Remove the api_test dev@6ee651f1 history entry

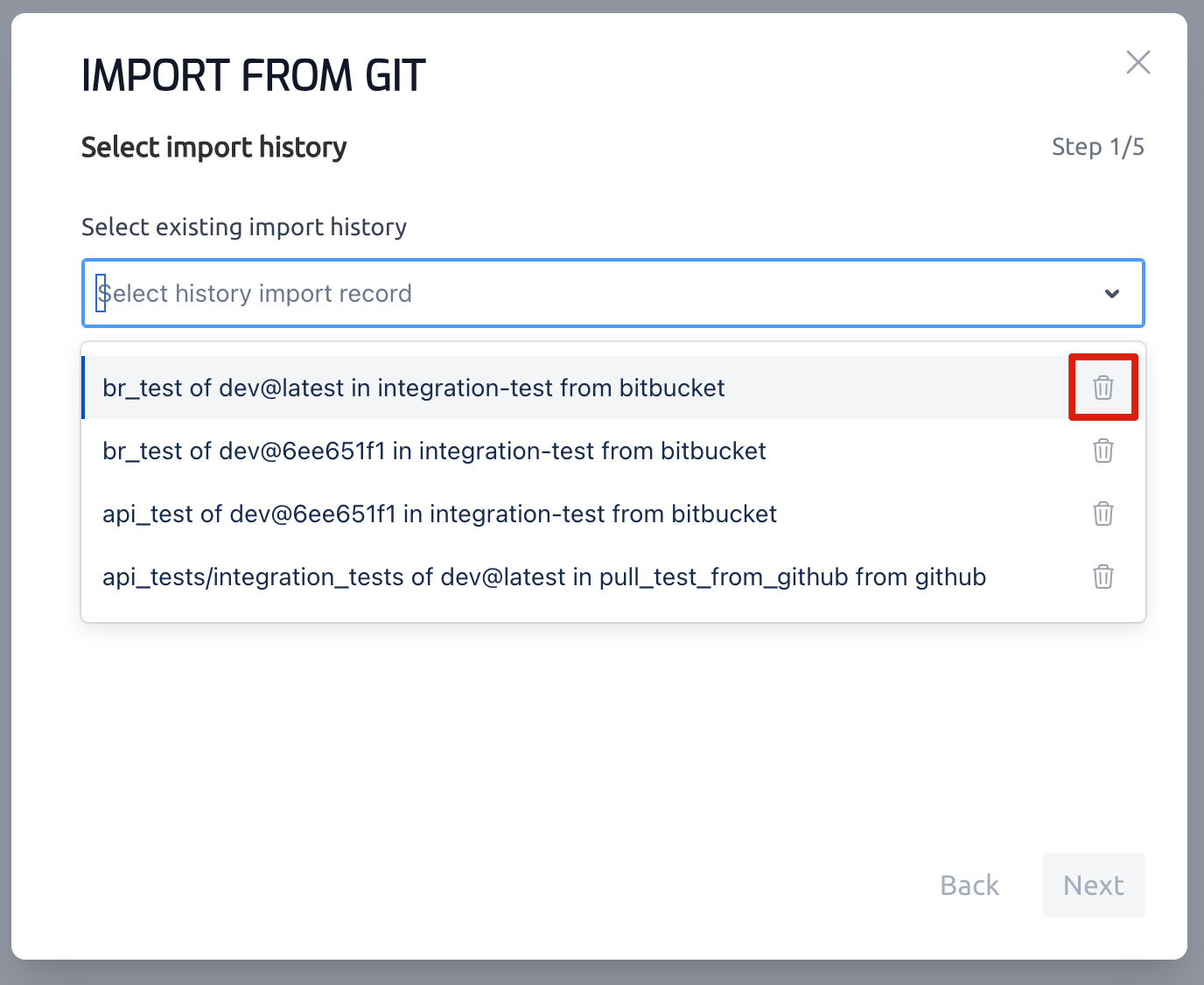[x=1102, y=513]
